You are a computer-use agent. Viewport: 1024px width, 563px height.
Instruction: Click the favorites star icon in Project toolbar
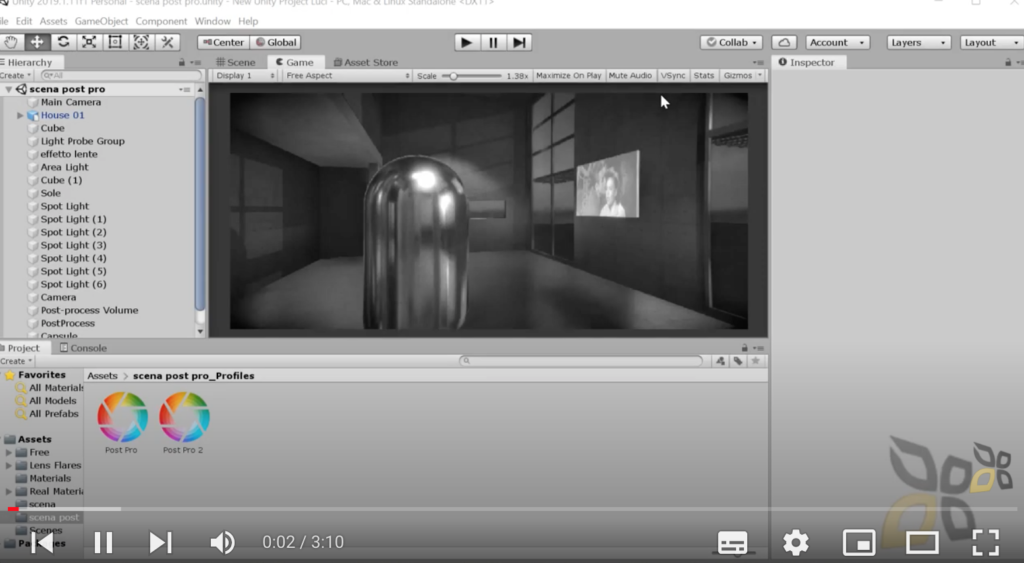click(756, 361)
